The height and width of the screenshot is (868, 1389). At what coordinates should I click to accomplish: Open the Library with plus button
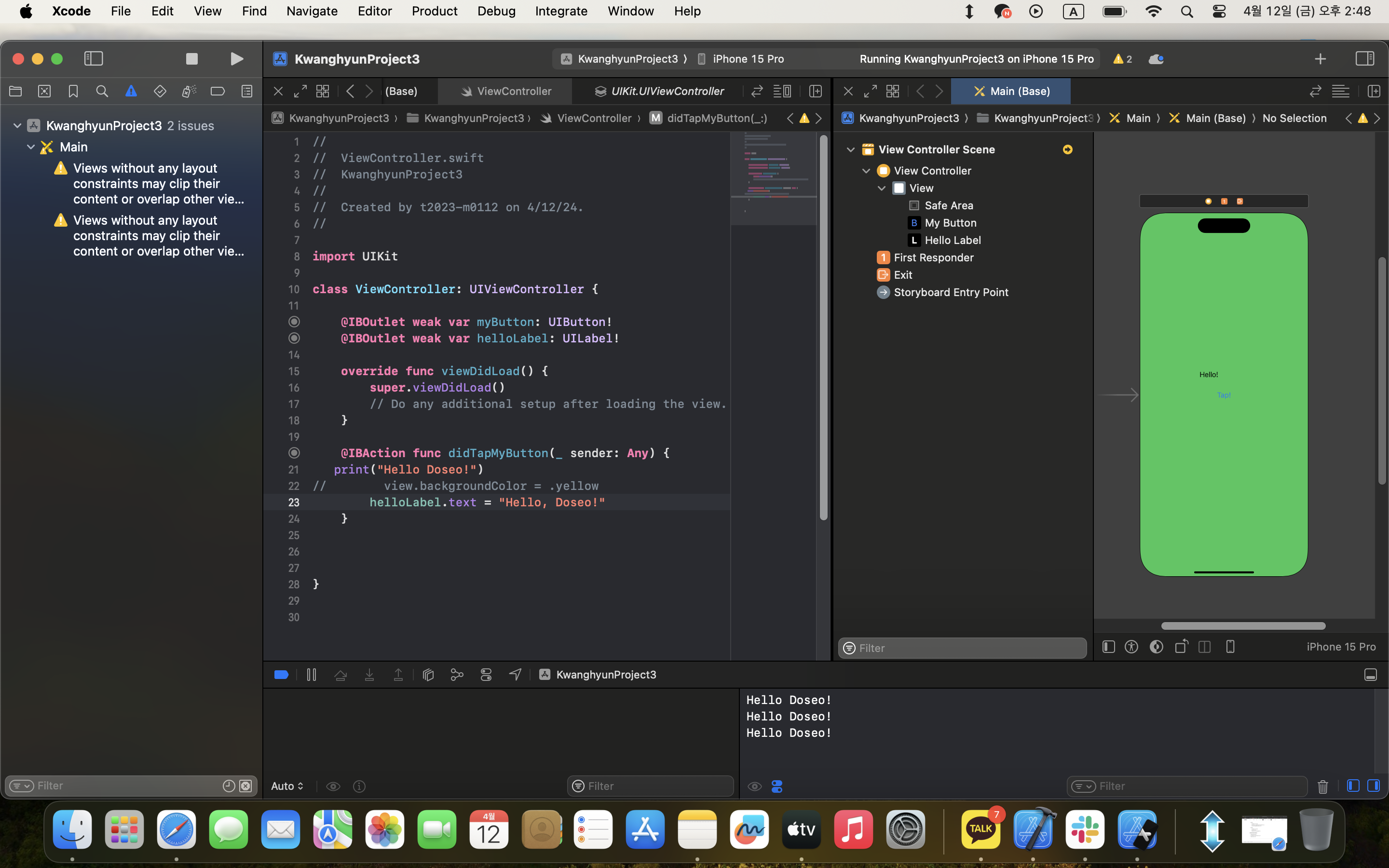tap(1320, 58)
